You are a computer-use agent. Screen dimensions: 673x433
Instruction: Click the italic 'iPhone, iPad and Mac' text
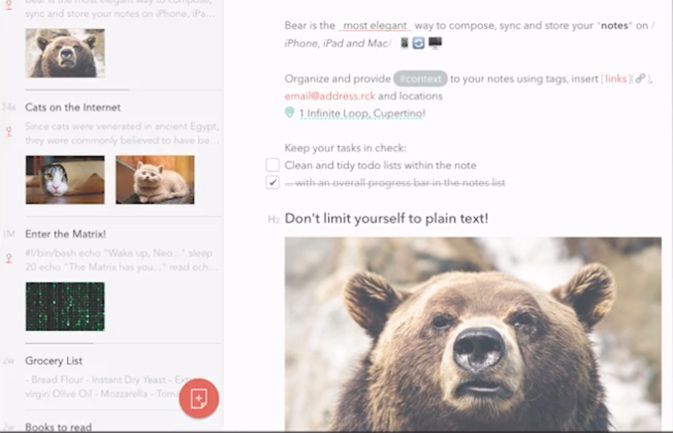pyautogui.click(x=336, y=43)
